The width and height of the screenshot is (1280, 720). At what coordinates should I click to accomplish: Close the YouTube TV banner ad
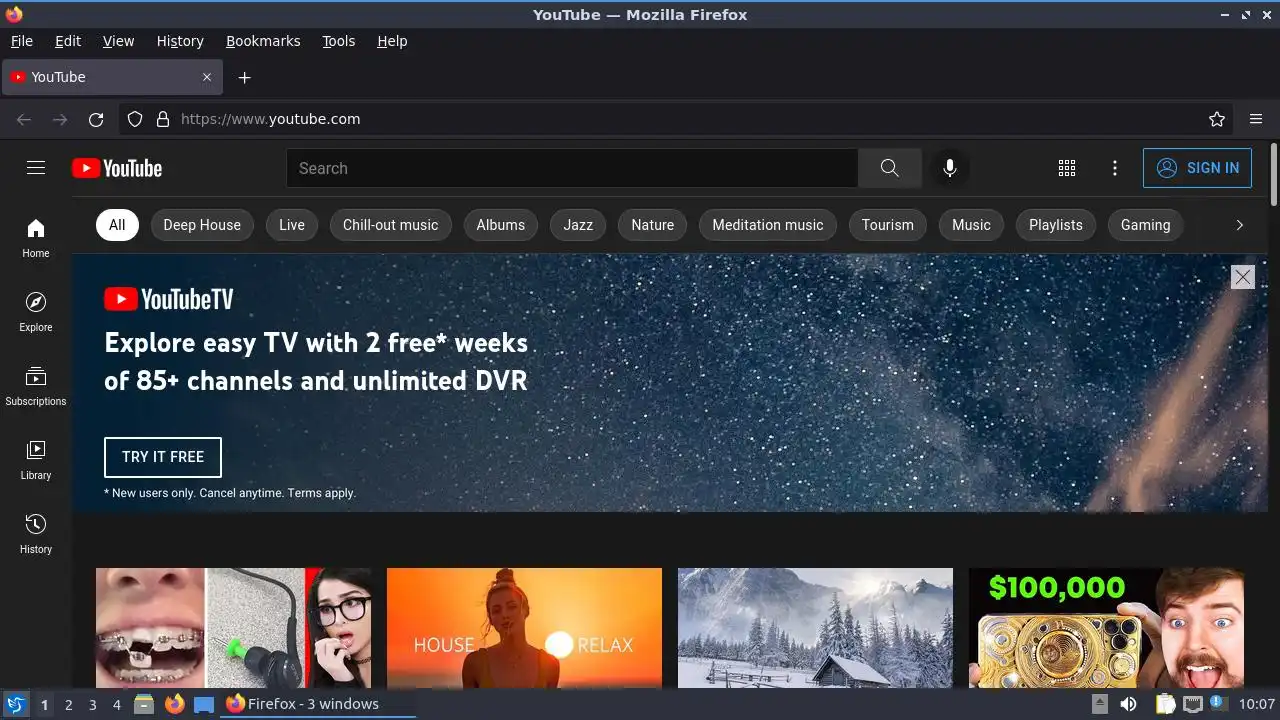point(1242,277)
